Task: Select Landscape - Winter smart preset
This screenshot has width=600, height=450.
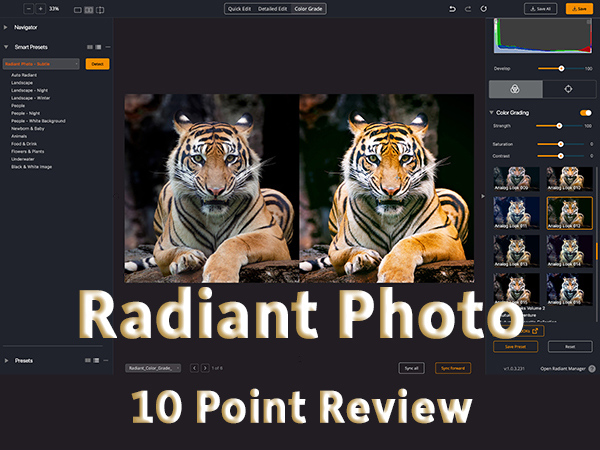Action: click(x=31, y=98)
